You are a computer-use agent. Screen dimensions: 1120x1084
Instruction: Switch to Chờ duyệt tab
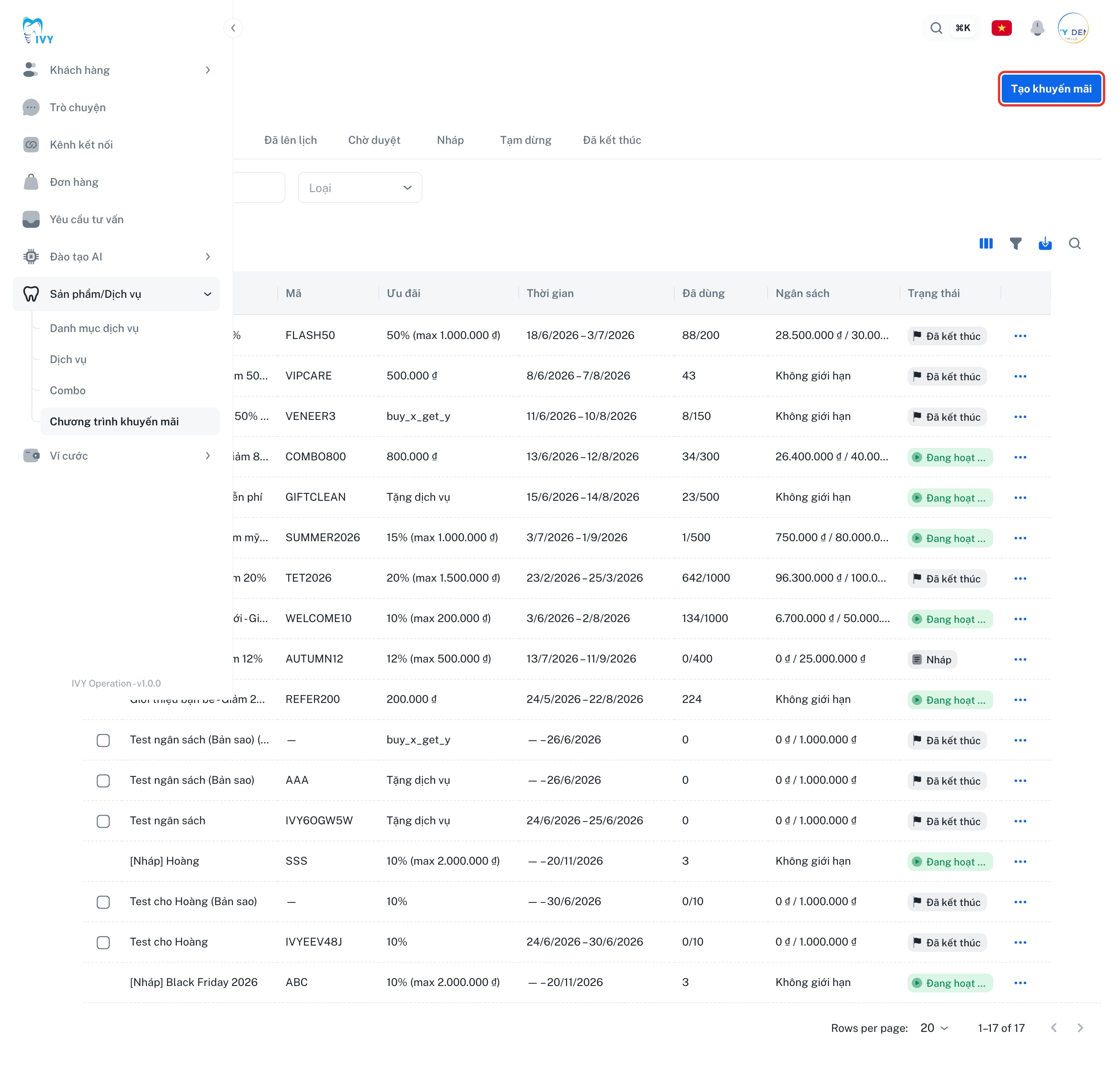click(374, 140)
